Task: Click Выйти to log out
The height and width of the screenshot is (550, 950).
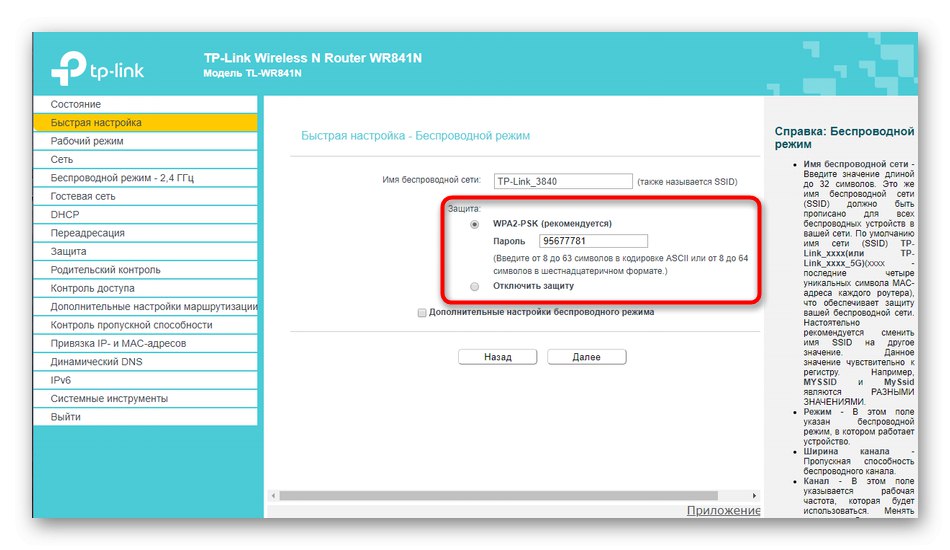Action: 145,417
